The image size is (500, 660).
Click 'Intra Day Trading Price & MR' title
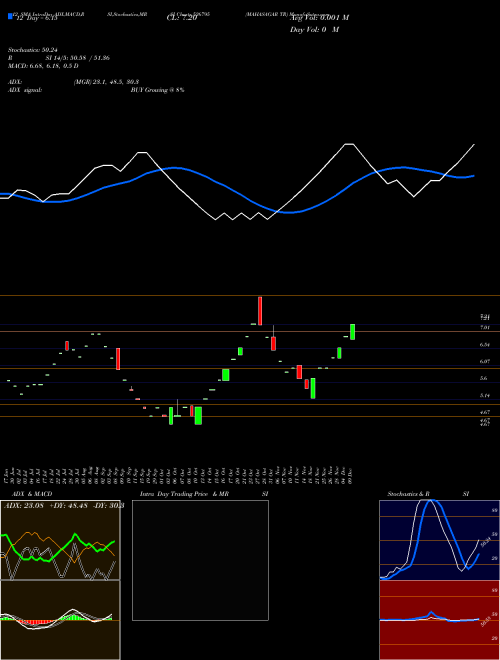coord(184,494)
